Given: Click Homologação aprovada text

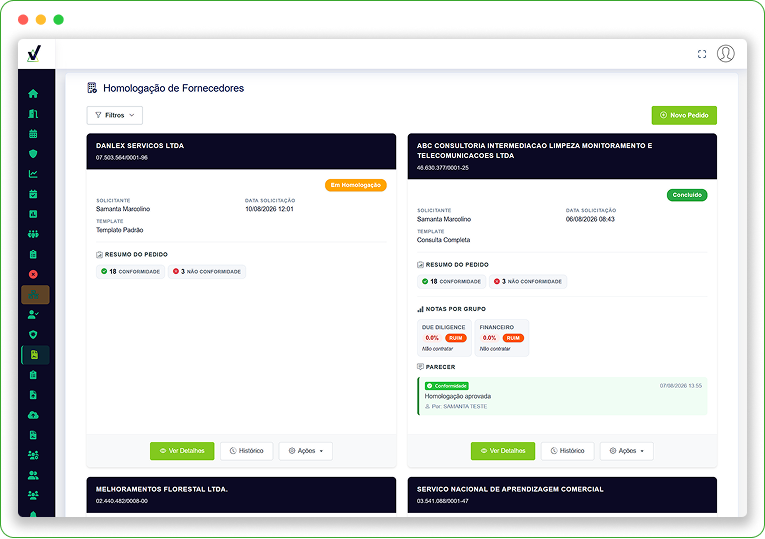Looking at the screenshot, I should [458, 396].
